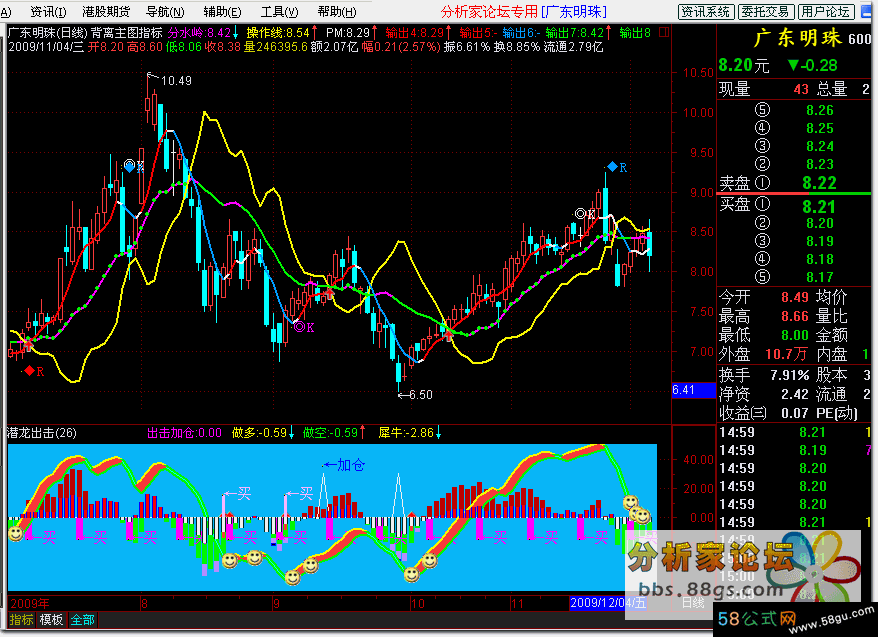Click the small red window icon after 输出8
Screen dimensions: 878x637
coord(664,32)
